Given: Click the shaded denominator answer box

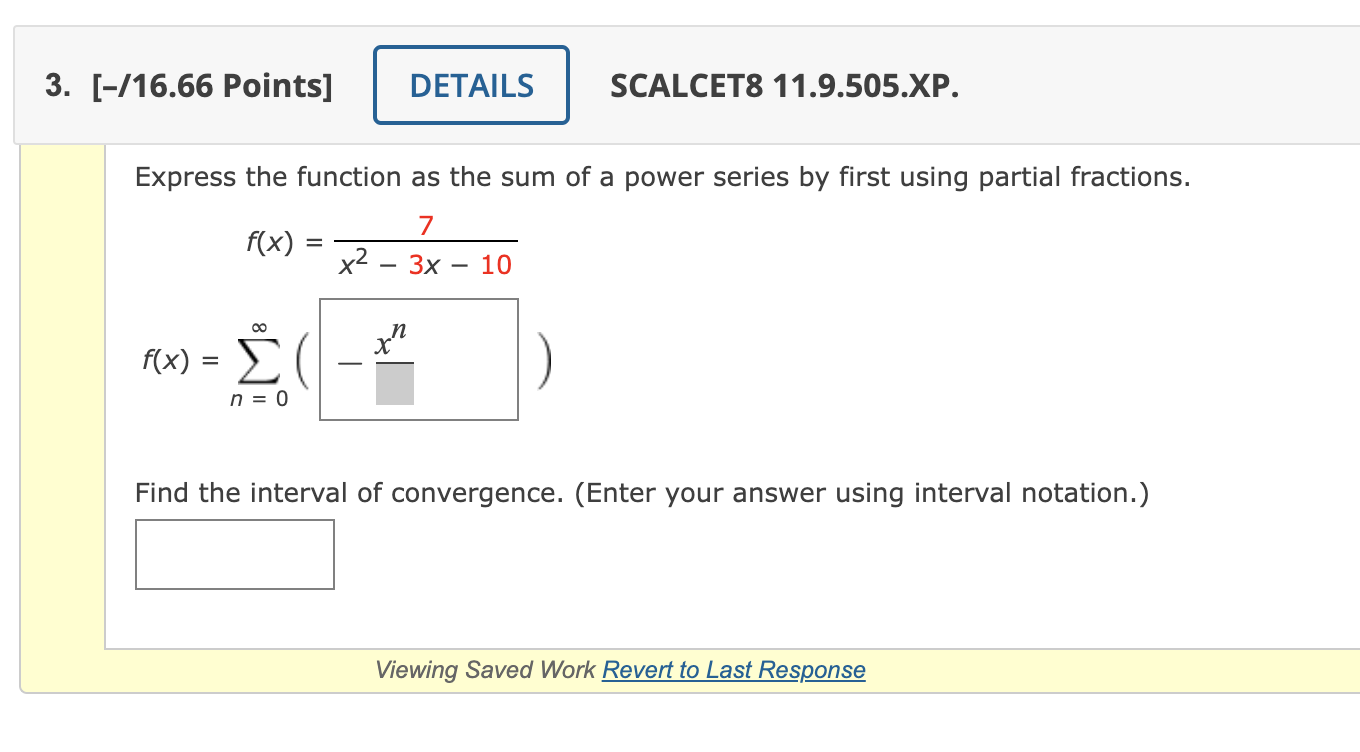Looking at the screenshot, I should coord(394,386).
